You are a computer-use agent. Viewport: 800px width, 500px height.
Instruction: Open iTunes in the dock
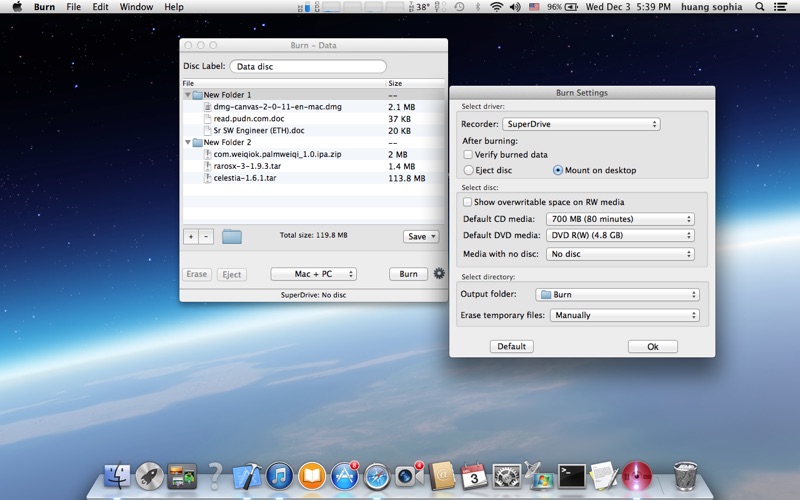(280, 476)
